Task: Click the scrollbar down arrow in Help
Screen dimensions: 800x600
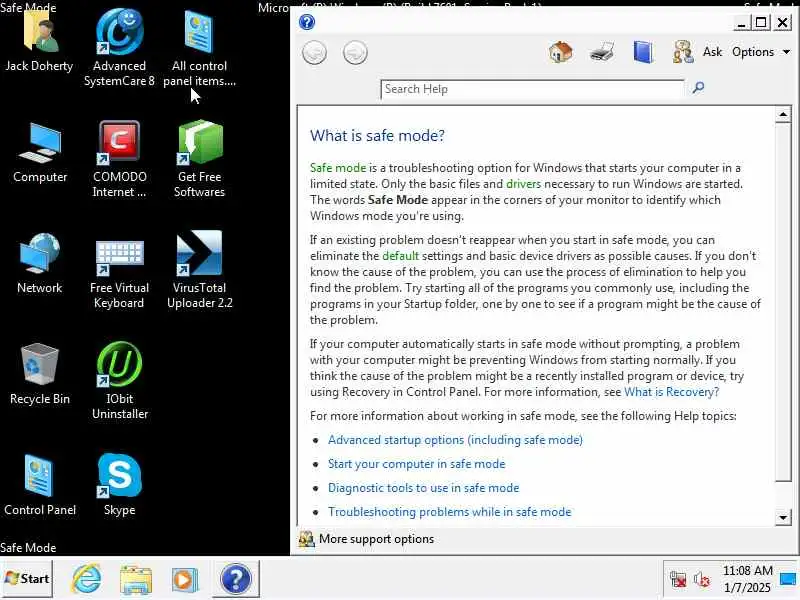Action: tap(783, 517)
